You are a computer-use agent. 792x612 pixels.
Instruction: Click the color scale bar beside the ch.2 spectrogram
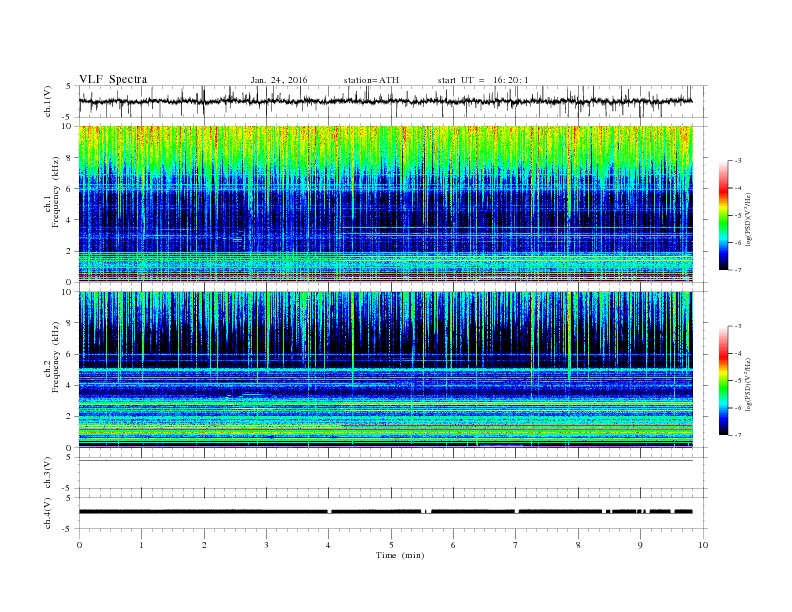click(724, 381)
